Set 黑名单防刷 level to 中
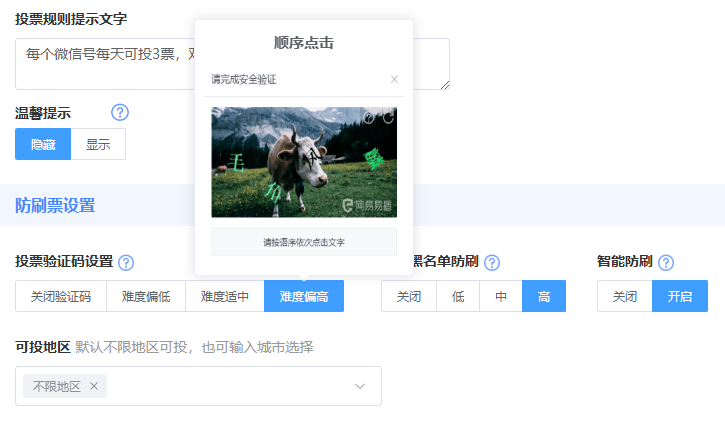Image resolution: width=725 pixels, height=427 pixels. tap(500, 296)
